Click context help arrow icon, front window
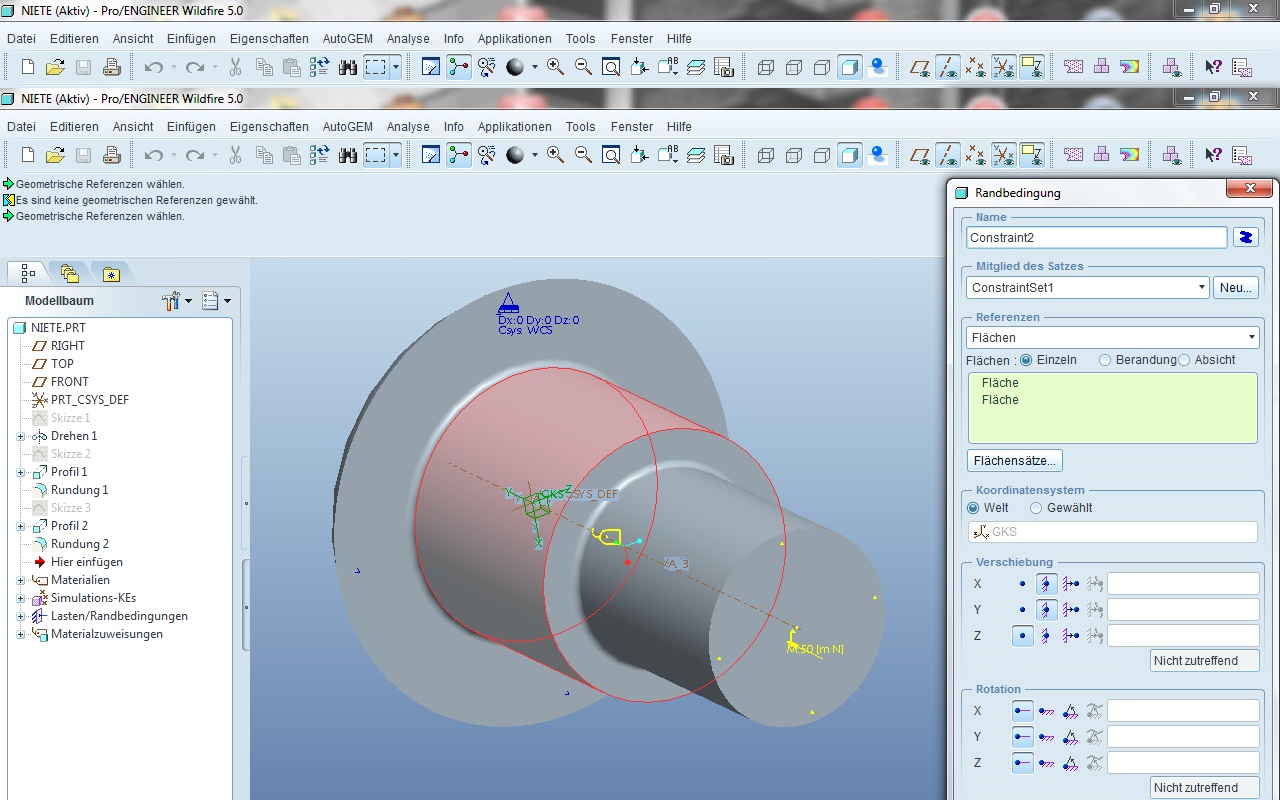Viewport: 1280px width, 800px height. tap(1214, 155)
